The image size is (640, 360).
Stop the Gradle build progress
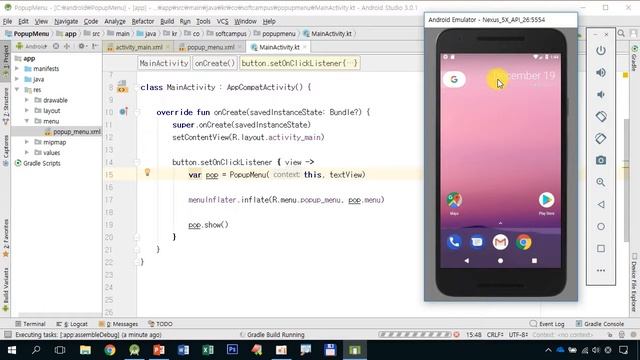[x=456, y=335]
